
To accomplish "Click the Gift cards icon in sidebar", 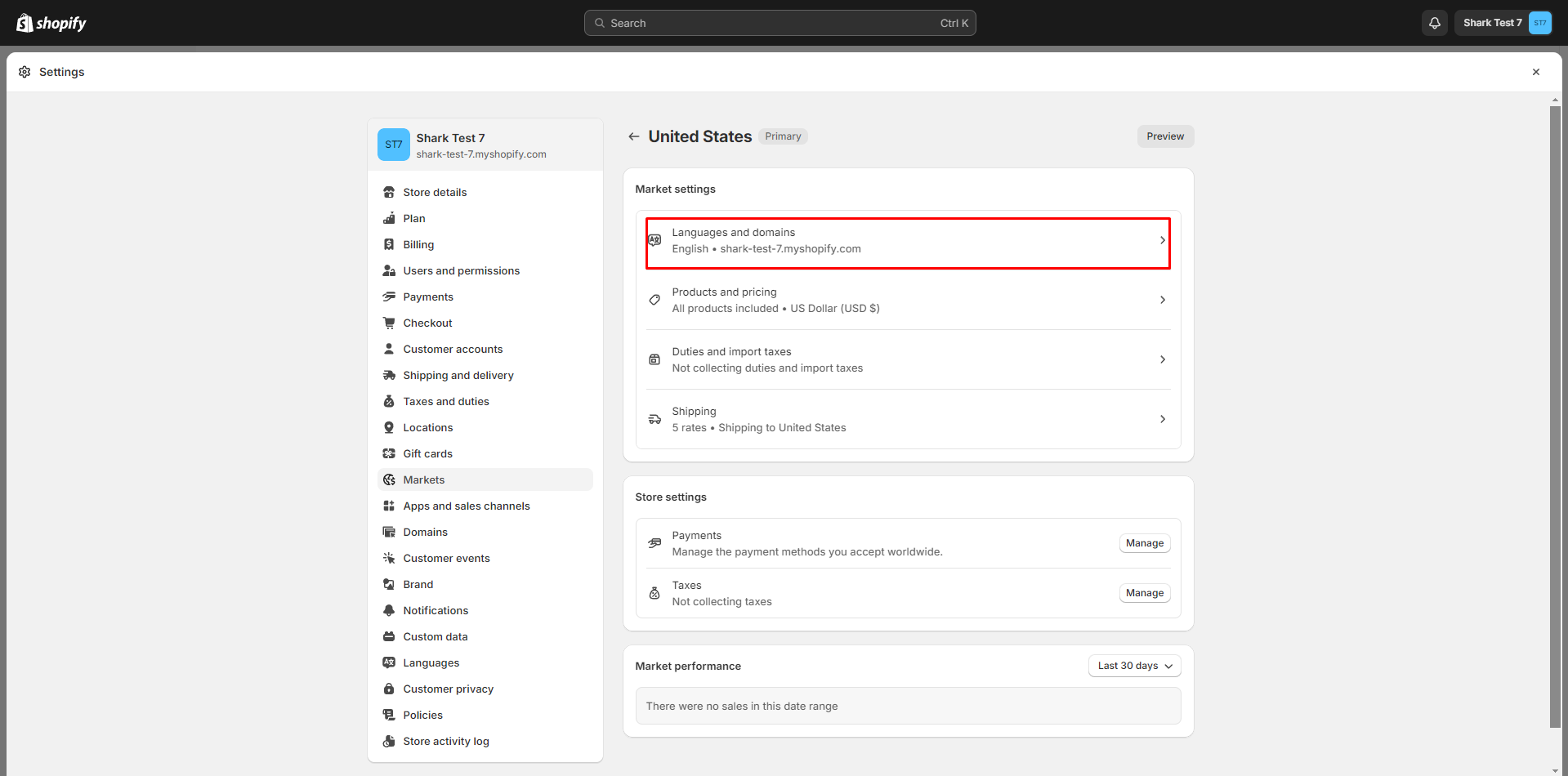I will coord(389,453).
